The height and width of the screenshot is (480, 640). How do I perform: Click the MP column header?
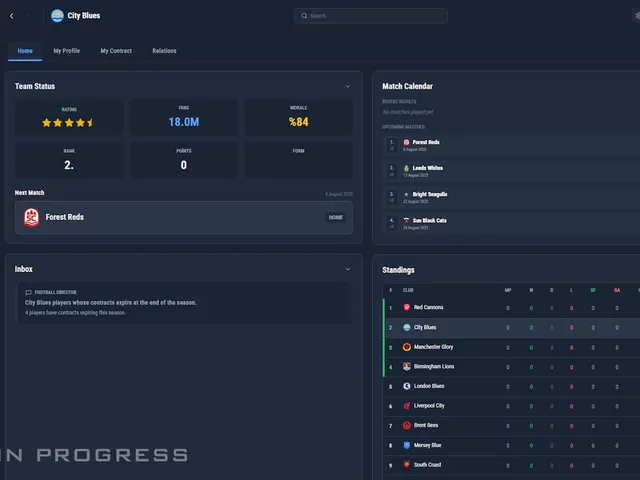click(508, 290)
